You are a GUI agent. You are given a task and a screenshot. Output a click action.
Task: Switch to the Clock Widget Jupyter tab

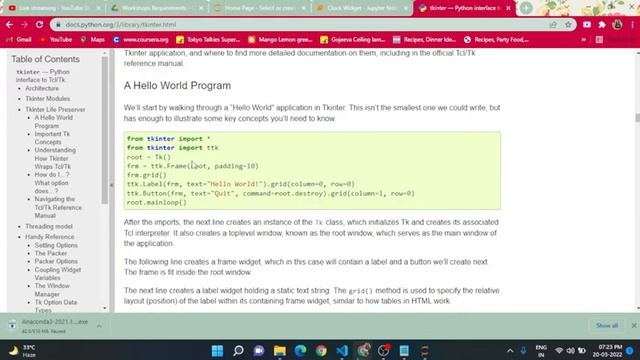click(x=362, y=8)
